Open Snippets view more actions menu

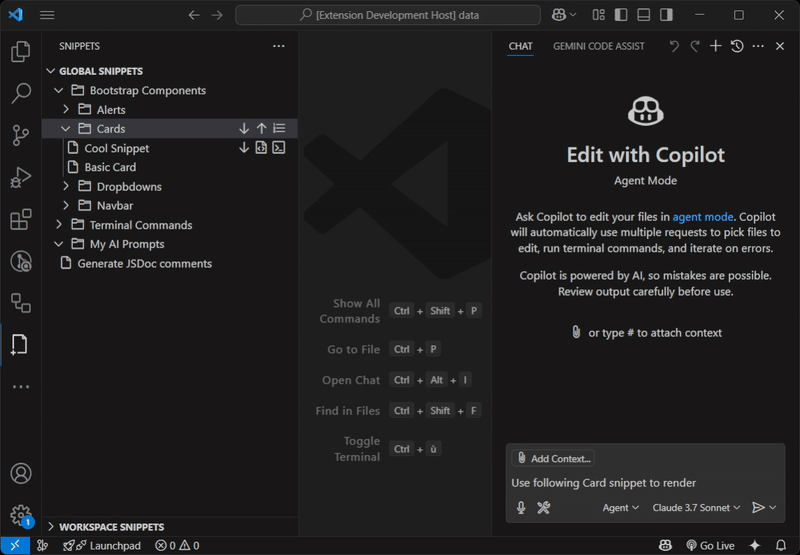[x=279, y=46]
